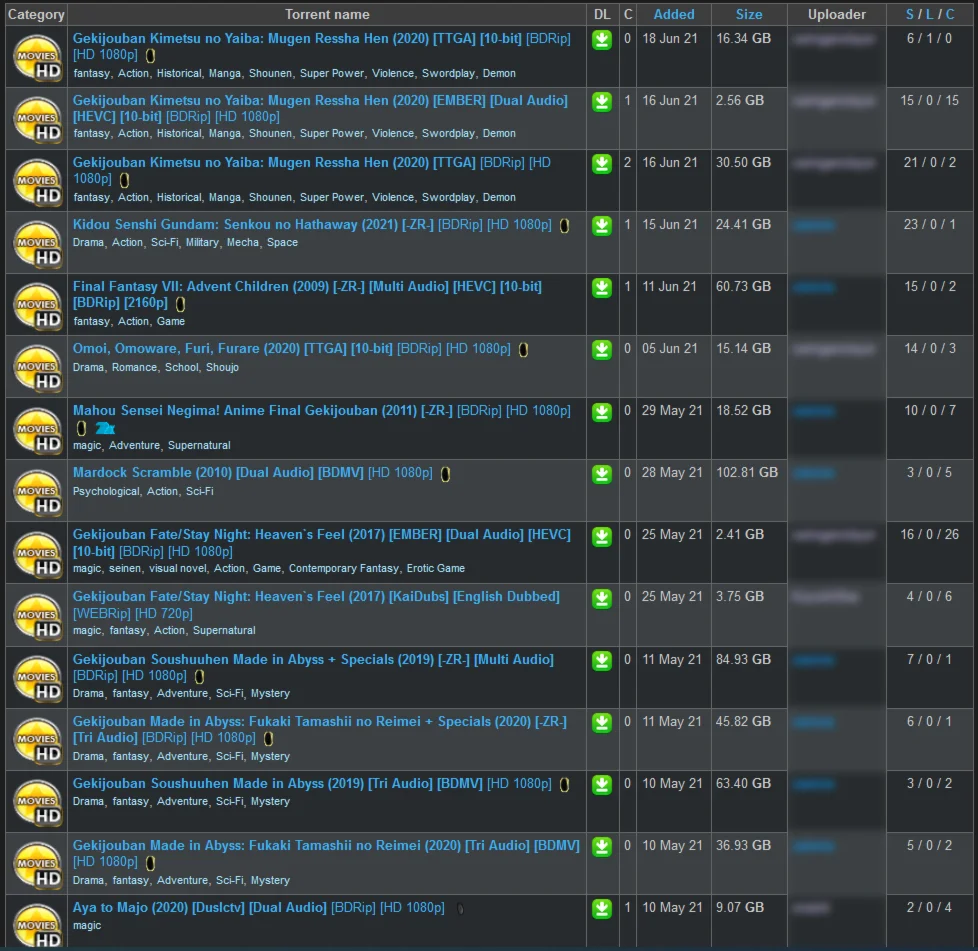Click Movies HD category icon for Final Fantasy VII
Image resolution: width=978 pixels, height=951 pixels.
click(x=38, y=306)
